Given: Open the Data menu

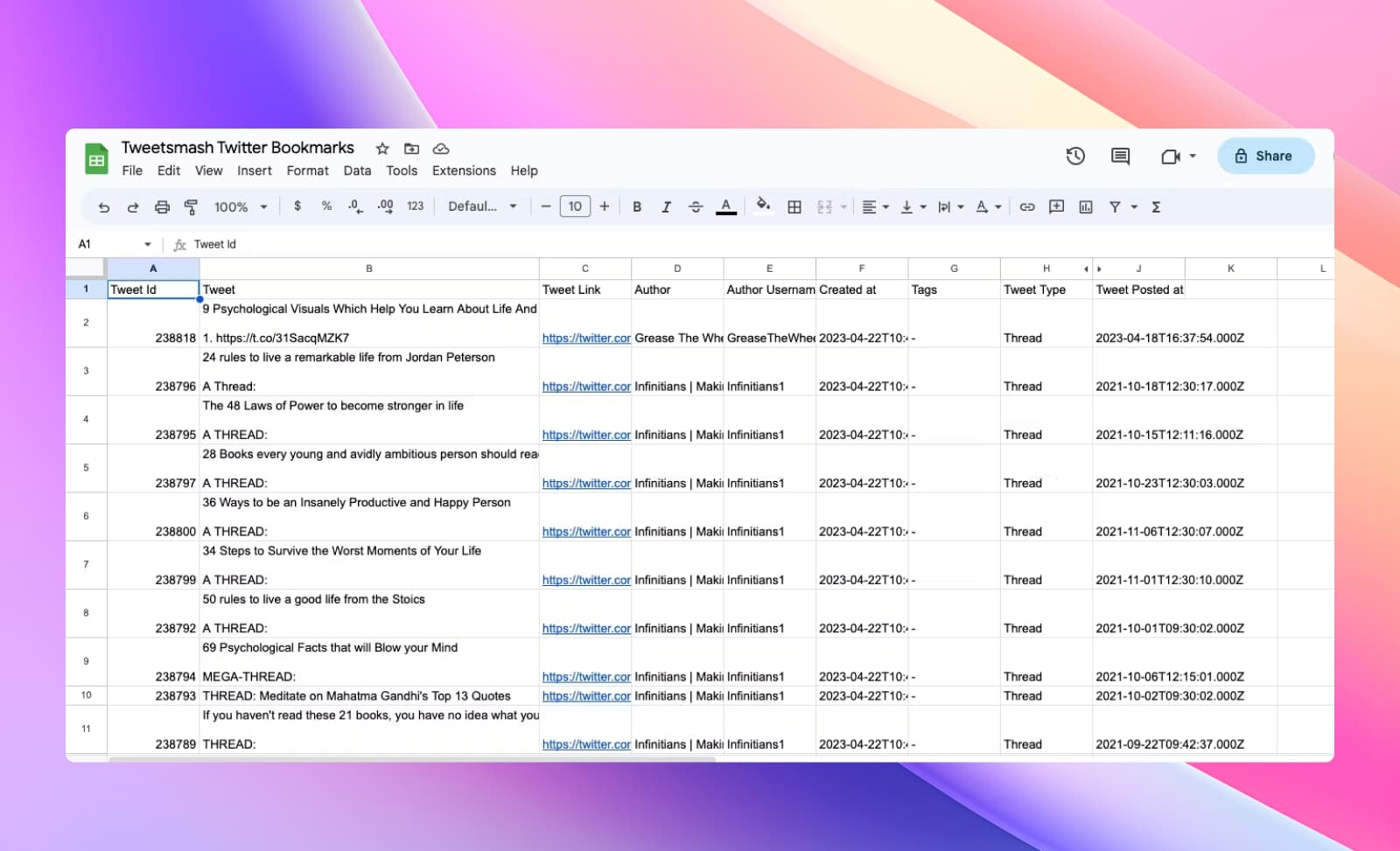Looking at the screenshot, I should click(x=357, y=171).
